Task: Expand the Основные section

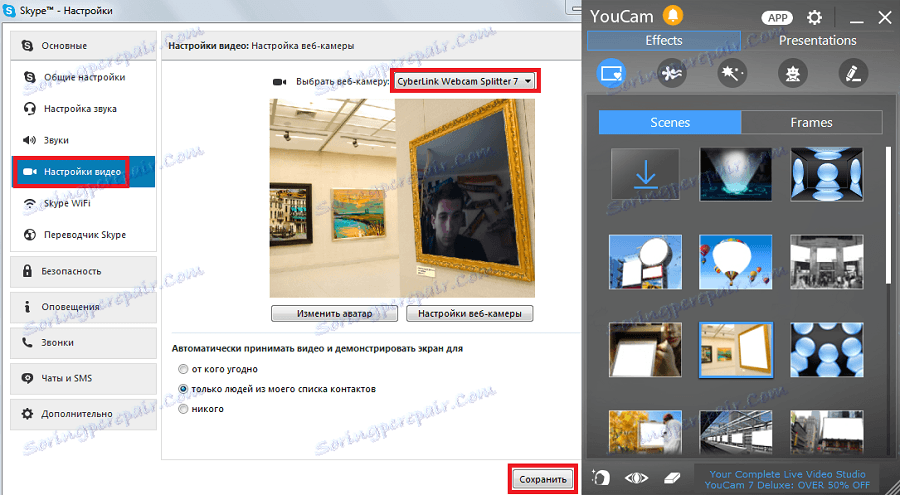Action: point(83,45)
